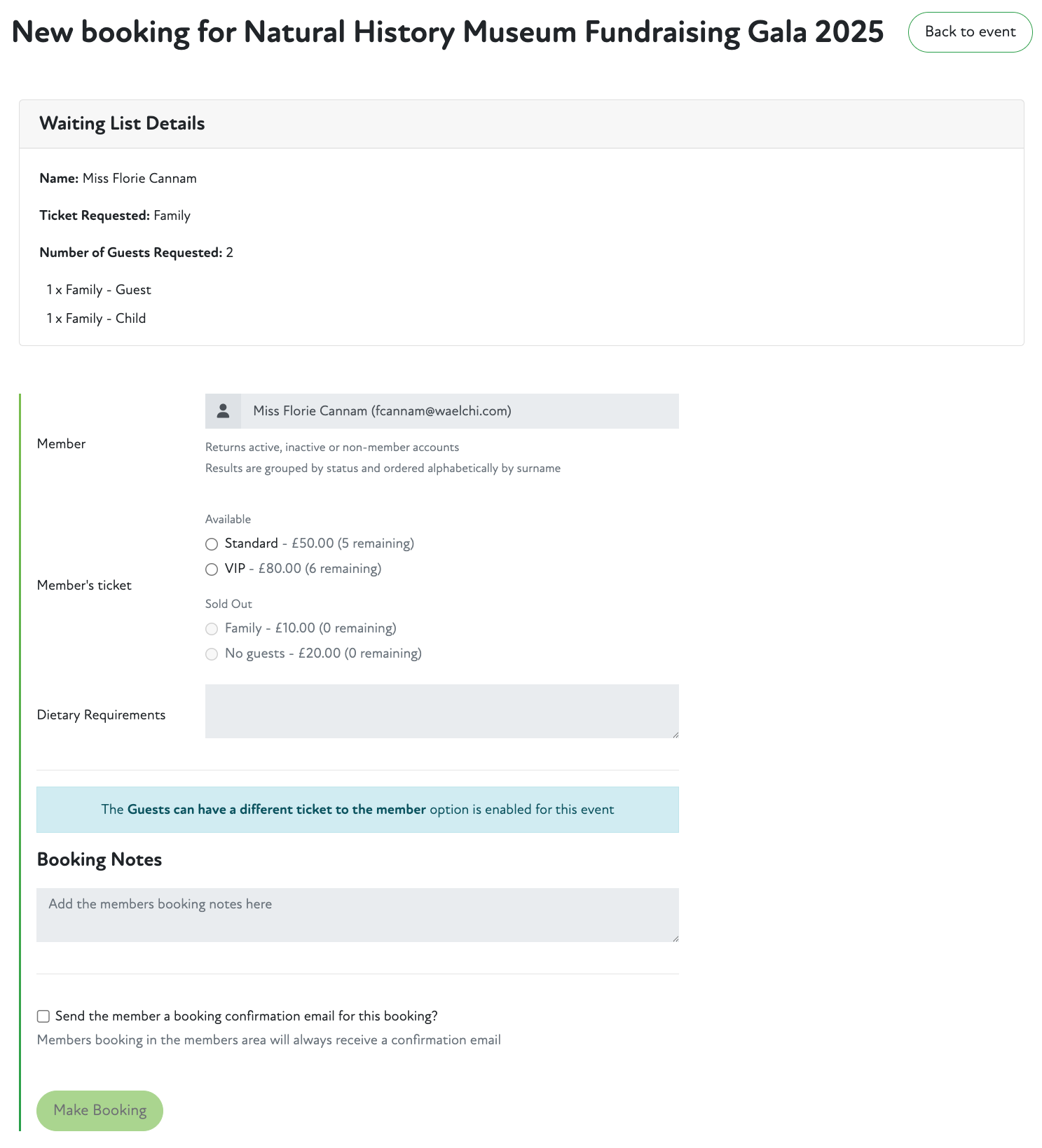Select the Standard £50.00 ticket radio button
The image size is (1042, 1148).
click(x=212, y=544)
